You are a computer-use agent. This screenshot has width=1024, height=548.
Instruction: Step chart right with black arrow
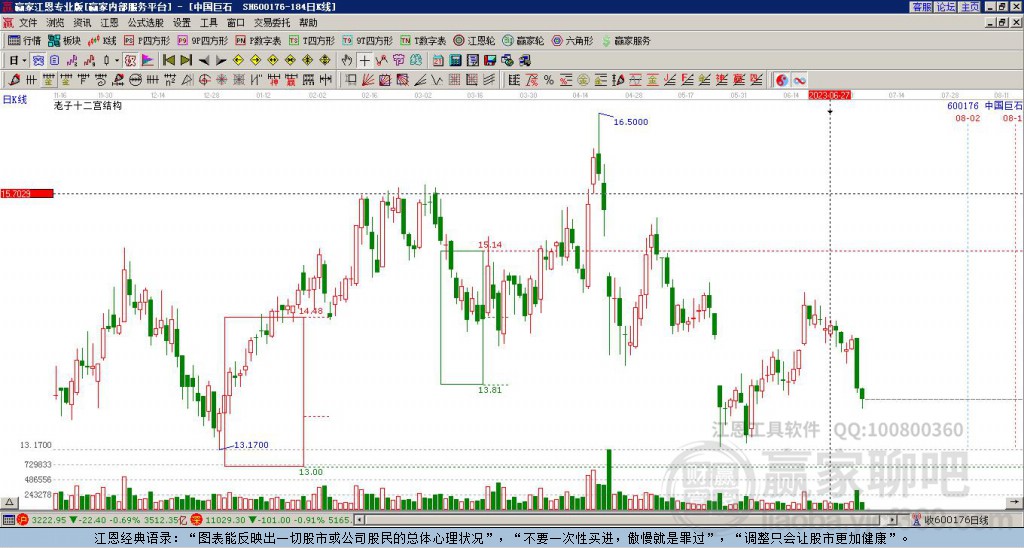click(x=221, y=61)
